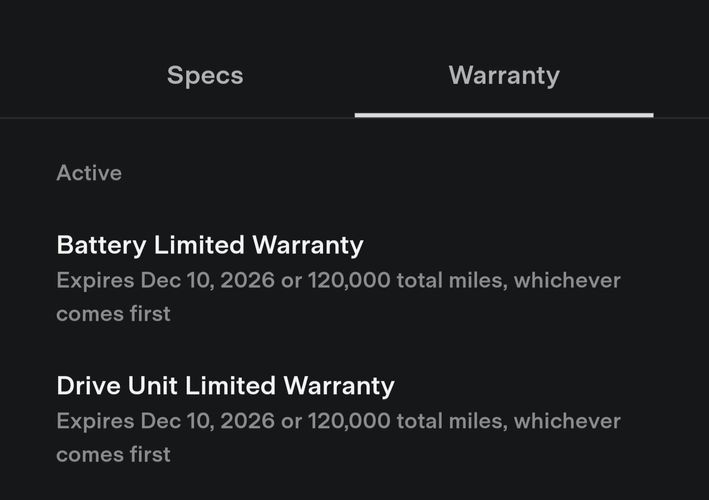Select the Warranty tab

click(504, 75)
